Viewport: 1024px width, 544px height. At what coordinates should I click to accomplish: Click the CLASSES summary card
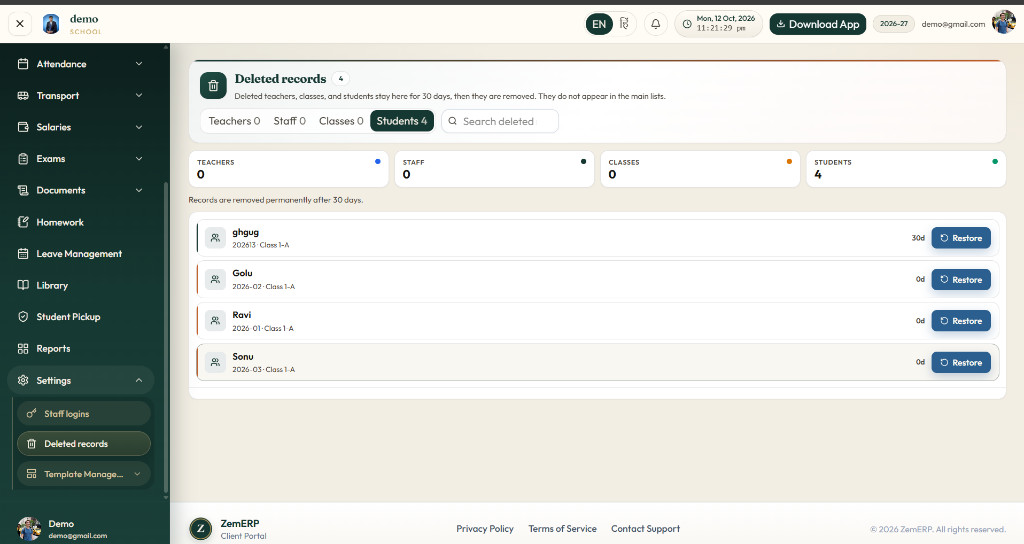click(x=700, y=169)
